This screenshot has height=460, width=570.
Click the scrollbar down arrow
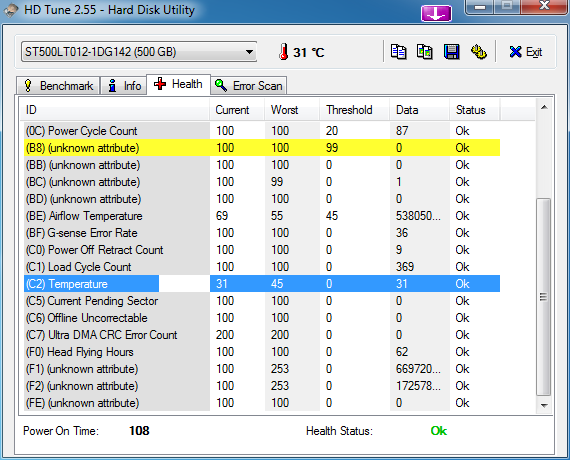(x=544, y=405)
